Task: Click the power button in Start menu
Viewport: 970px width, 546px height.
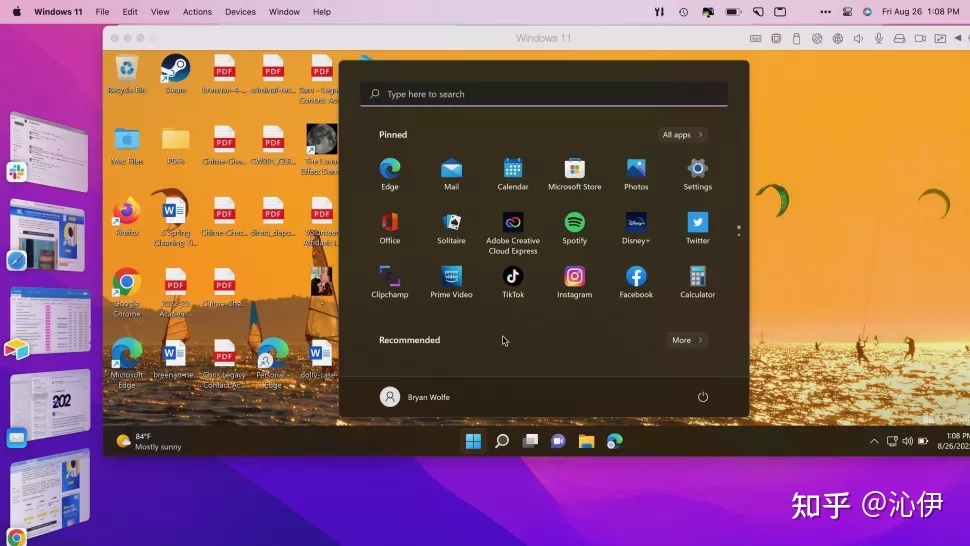Action: tap(703, 397)
